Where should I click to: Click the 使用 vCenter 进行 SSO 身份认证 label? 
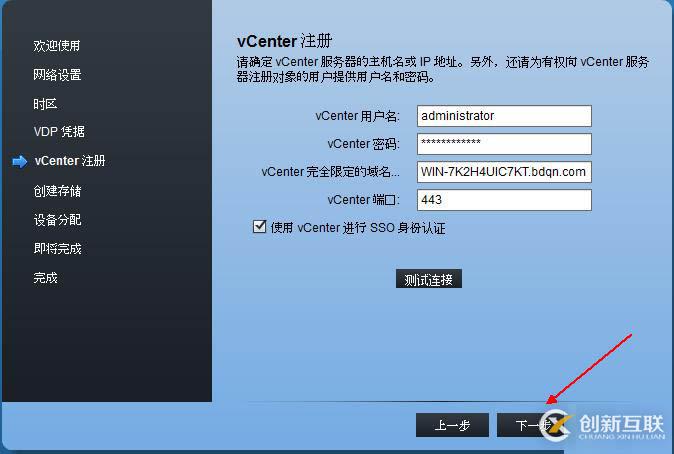click(x=358, y=227)
